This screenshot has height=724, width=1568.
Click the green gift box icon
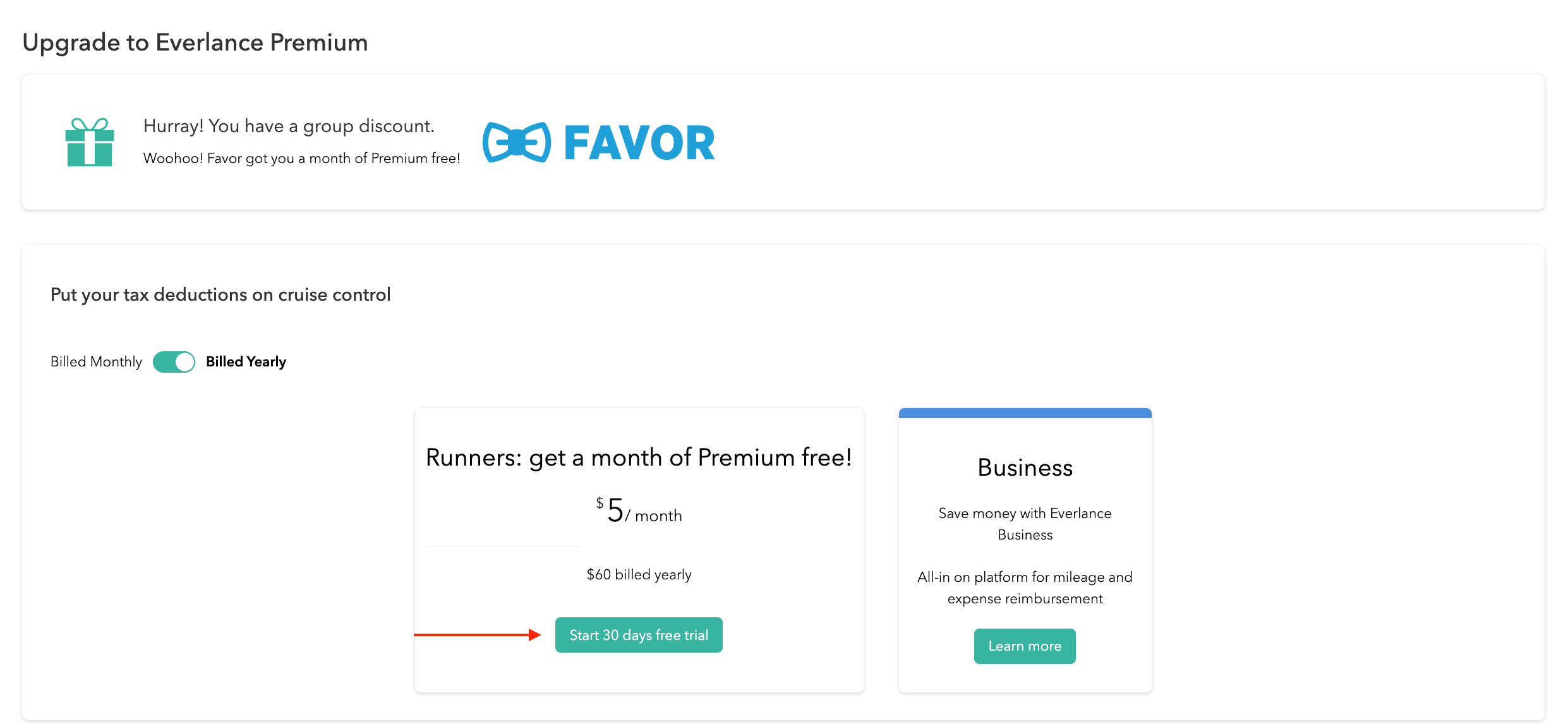(90, 143)
